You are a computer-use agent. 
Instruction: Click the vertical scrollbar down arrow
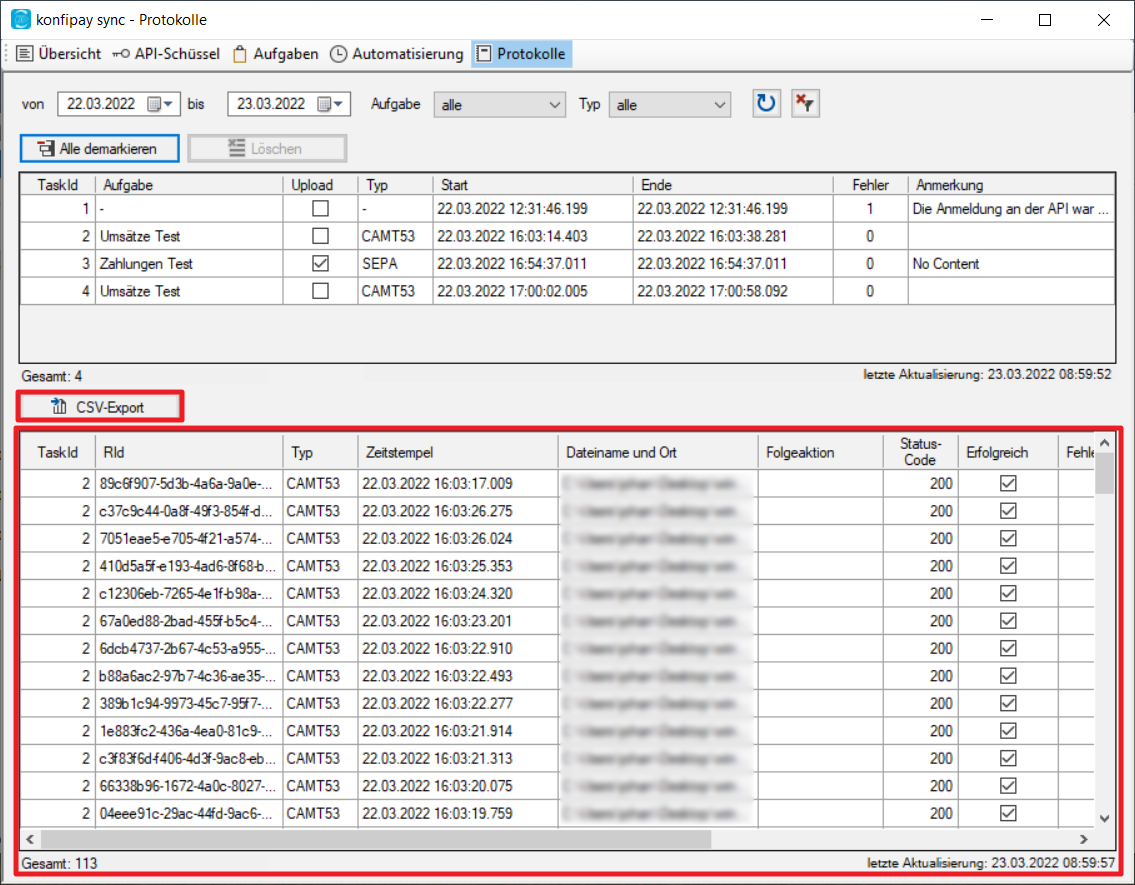click(1105, 817)
